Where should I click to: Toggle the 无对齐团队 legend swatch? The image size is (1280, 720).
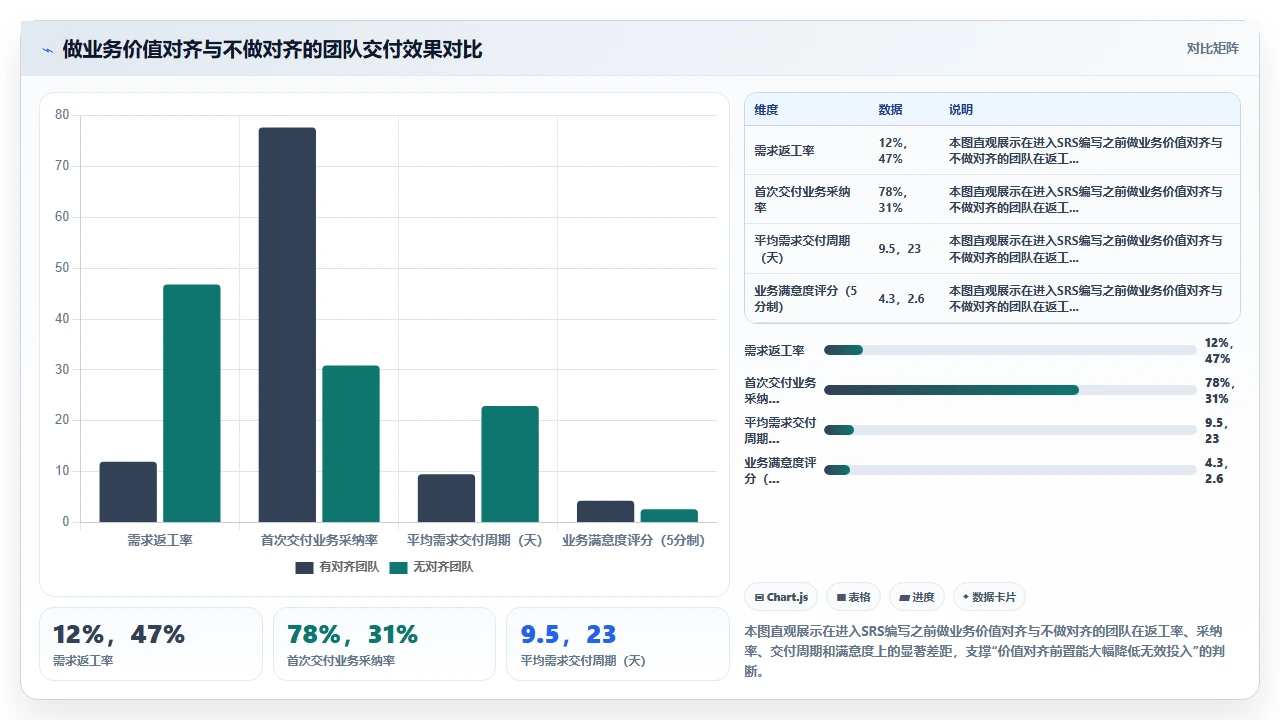point(398,567)
